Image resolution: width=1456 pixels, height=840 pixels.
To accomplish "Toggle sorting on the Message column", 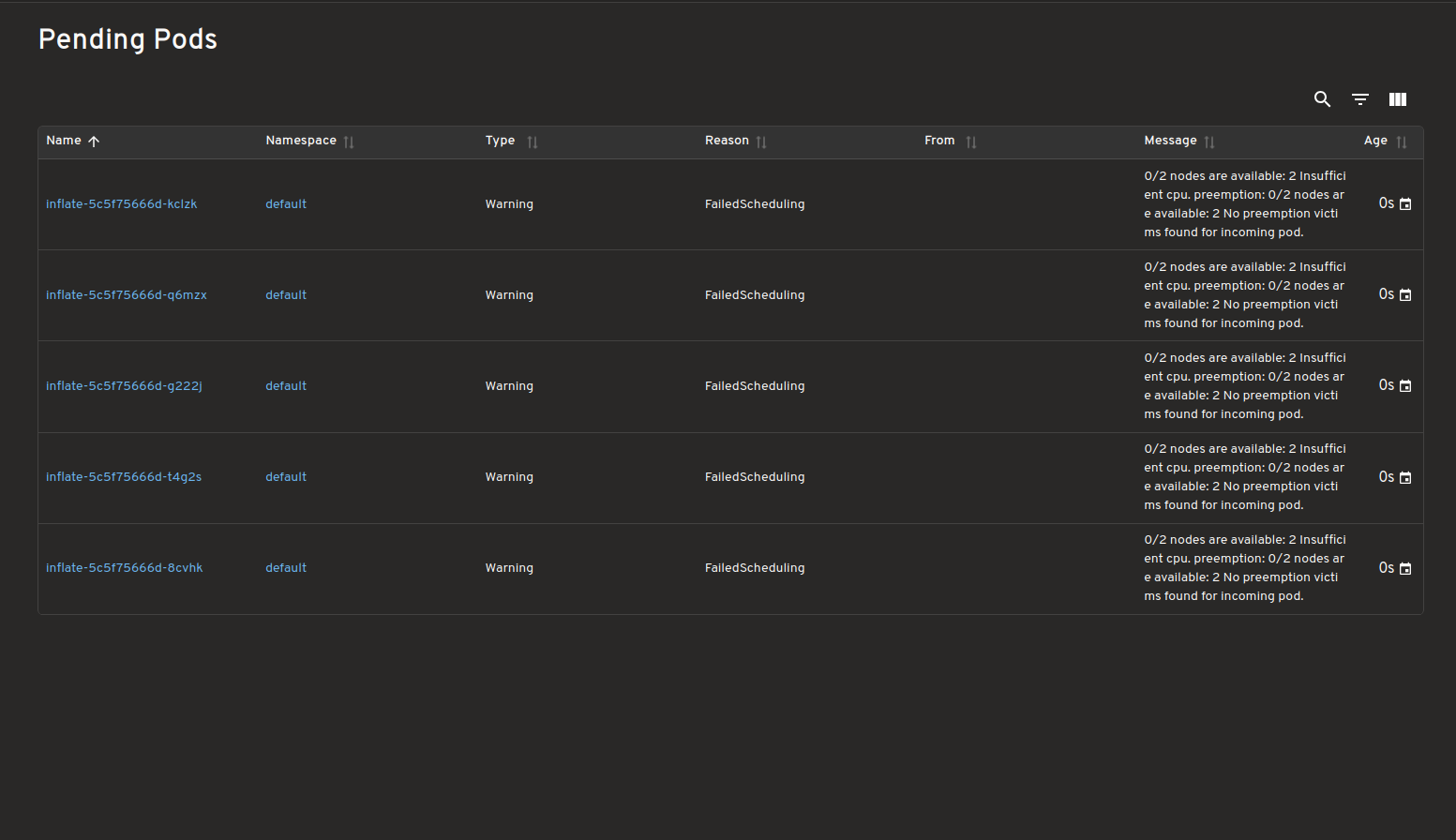I will click(1209, 141).
